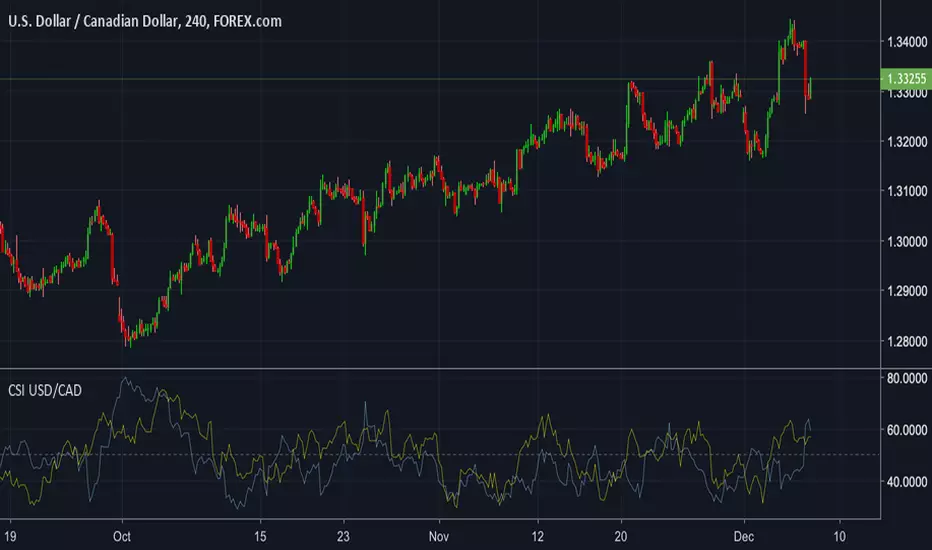Click the 1.32000 price axis label
Screen dimensions: 932x550
pos(907,142)
